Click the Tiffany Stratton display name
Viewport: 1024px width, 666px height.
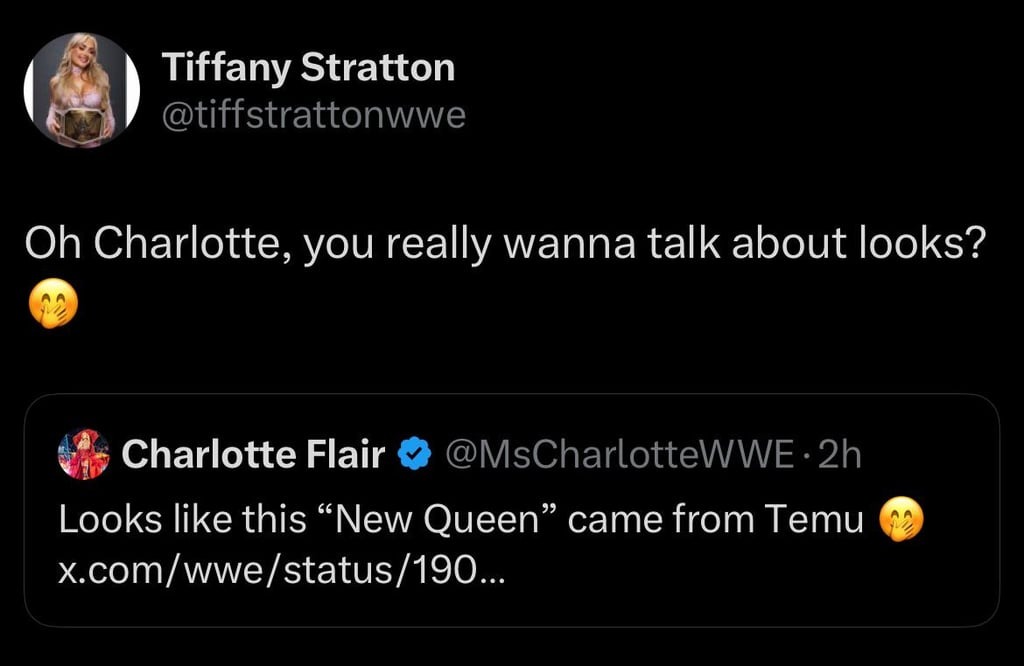[308, 68]
